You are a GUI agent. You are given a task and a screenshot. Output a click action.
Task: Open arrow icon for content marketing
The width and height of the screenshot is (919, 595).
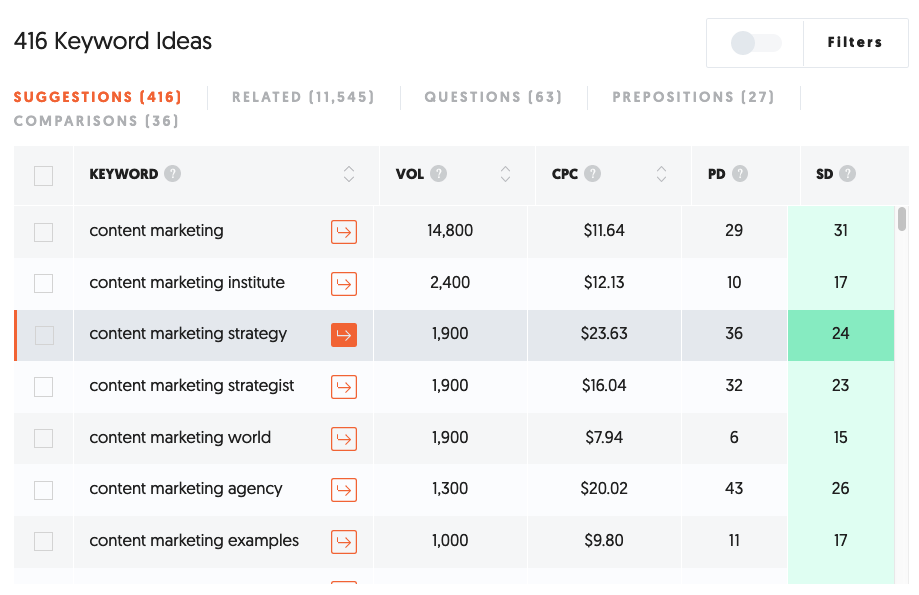pyautogui.click(x=344, y=232)
